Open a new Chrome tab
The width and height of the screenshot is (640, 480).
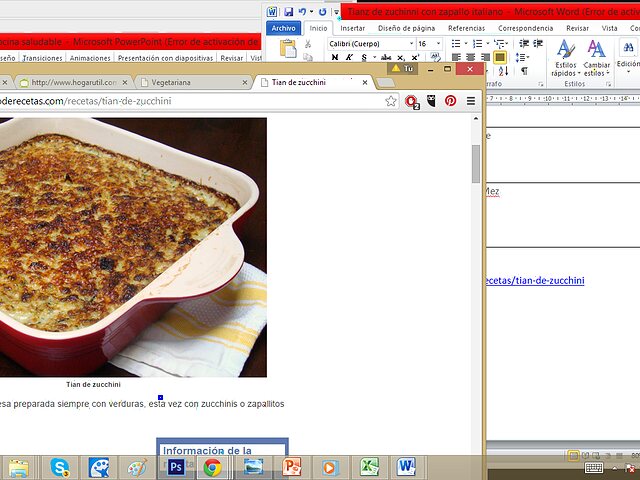[x=385, y=83]
